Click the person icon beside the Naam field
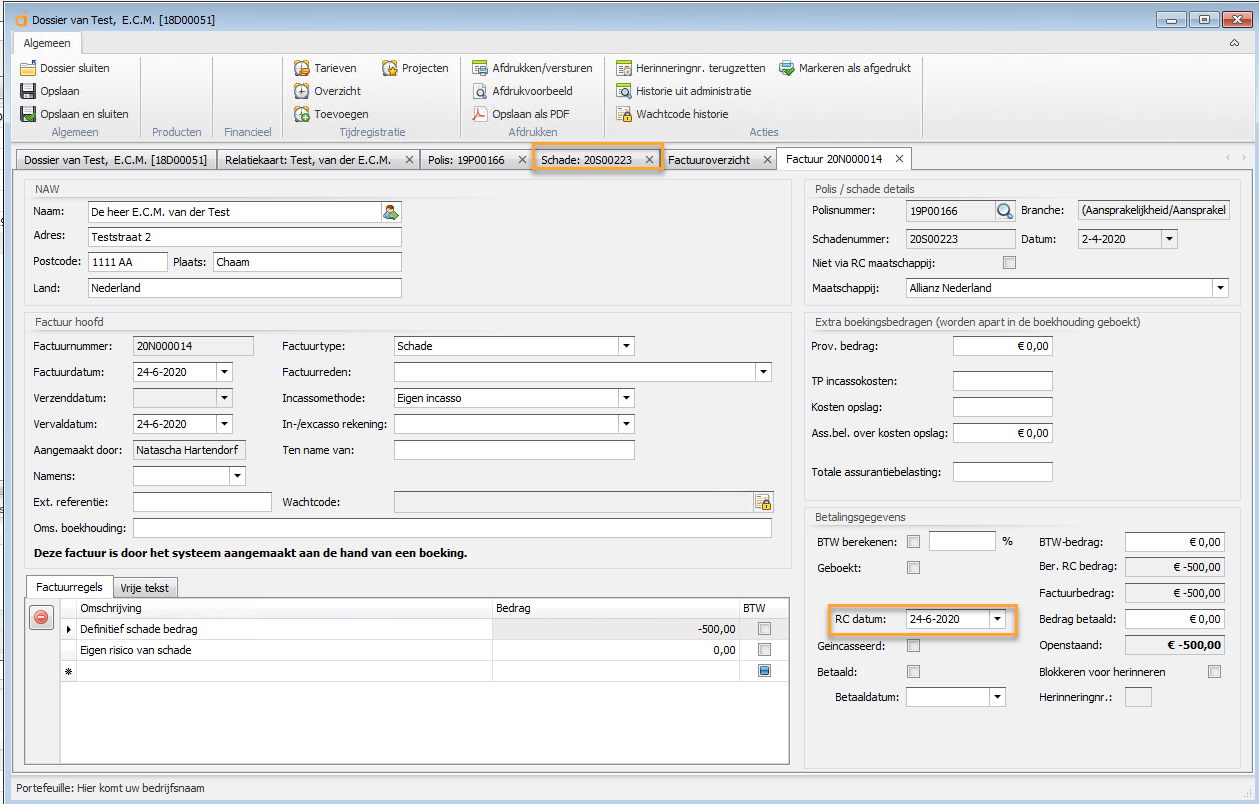Viewport: 1259px width, 804px height. click(390, 212)
